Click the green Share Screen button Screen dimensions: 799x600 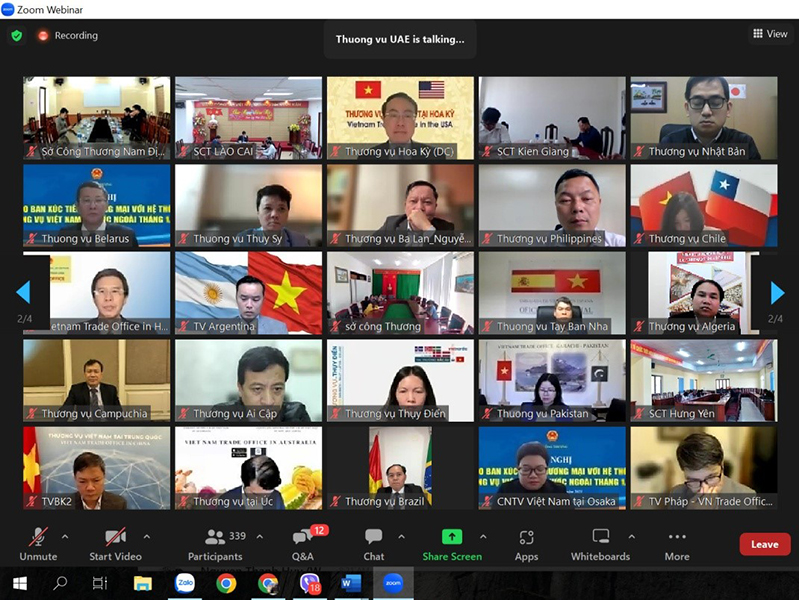coord(451,543)
